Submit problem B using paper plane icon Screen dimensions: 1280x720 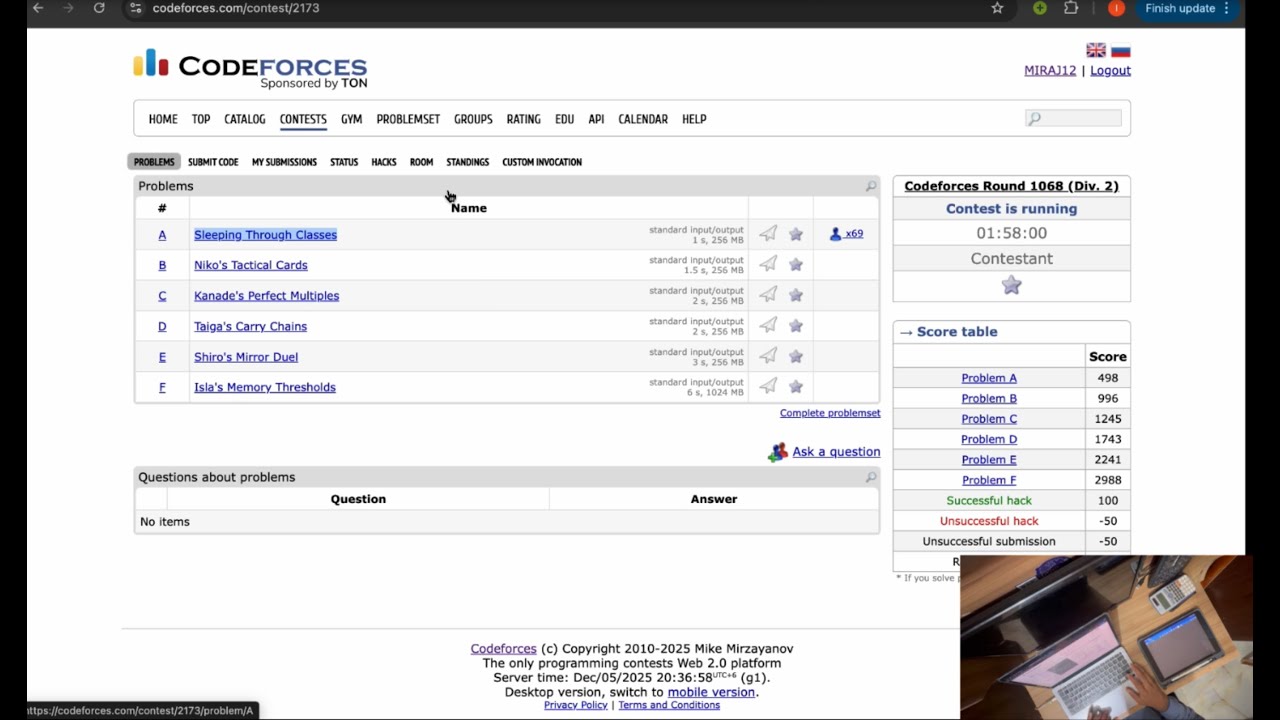click(768, 264)
